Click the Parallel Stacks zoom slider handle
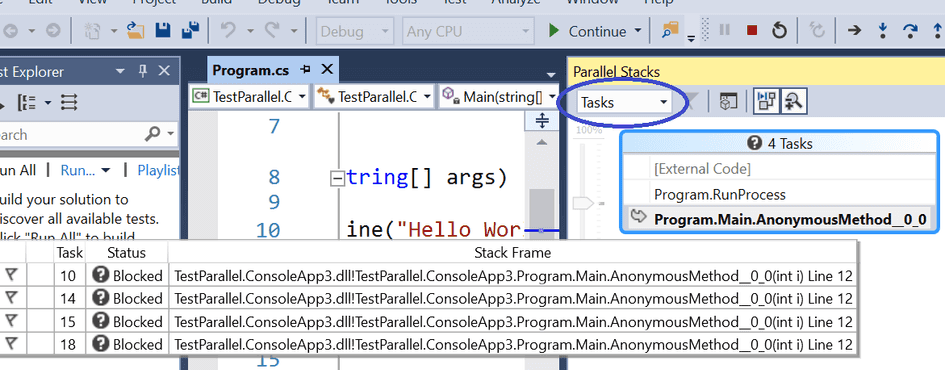Image resolution: width=945 pixels, height=370 pixels. [x=583, y=204]
